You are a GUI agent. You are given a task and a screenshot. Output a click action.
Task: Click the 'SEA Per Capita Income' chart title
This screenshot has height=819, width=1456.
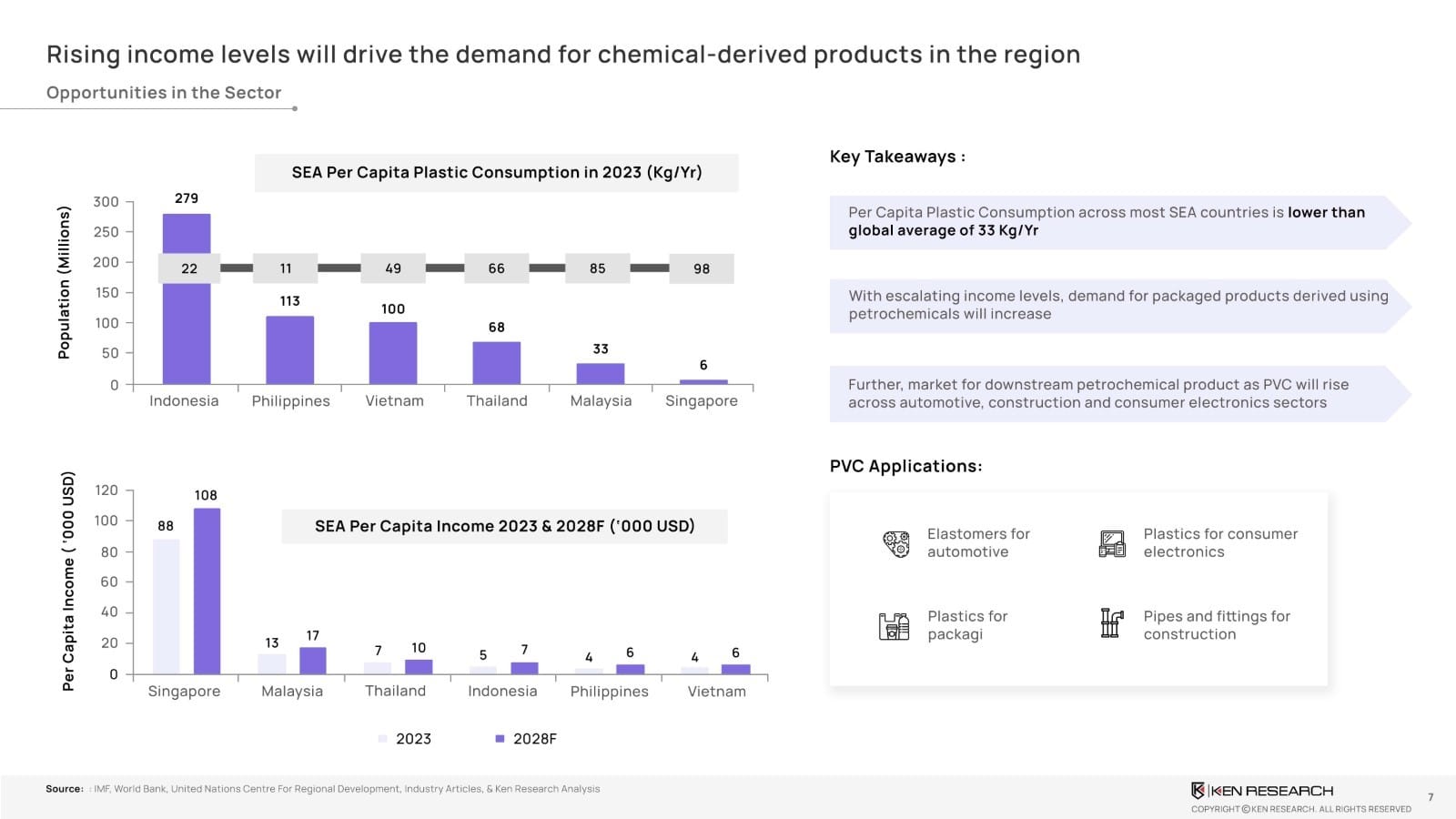(x=504, y=526)
